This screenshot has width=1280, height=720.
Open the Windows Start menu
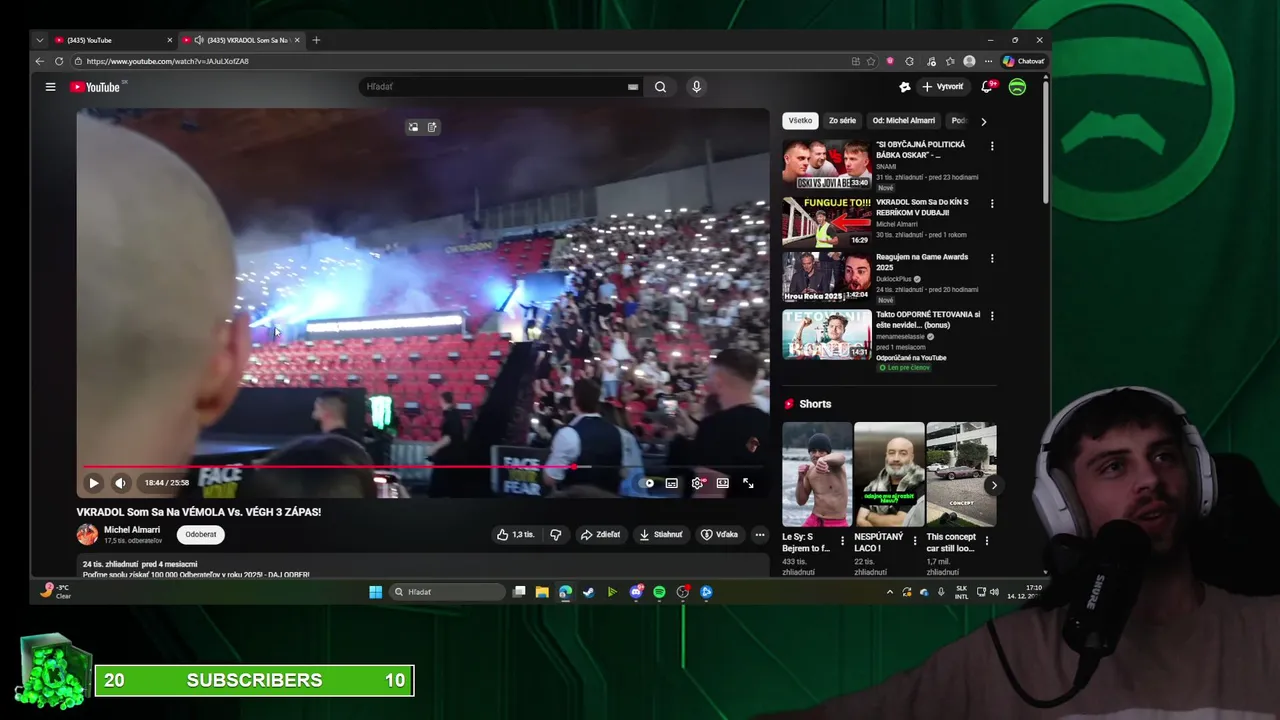pos(375,592)
